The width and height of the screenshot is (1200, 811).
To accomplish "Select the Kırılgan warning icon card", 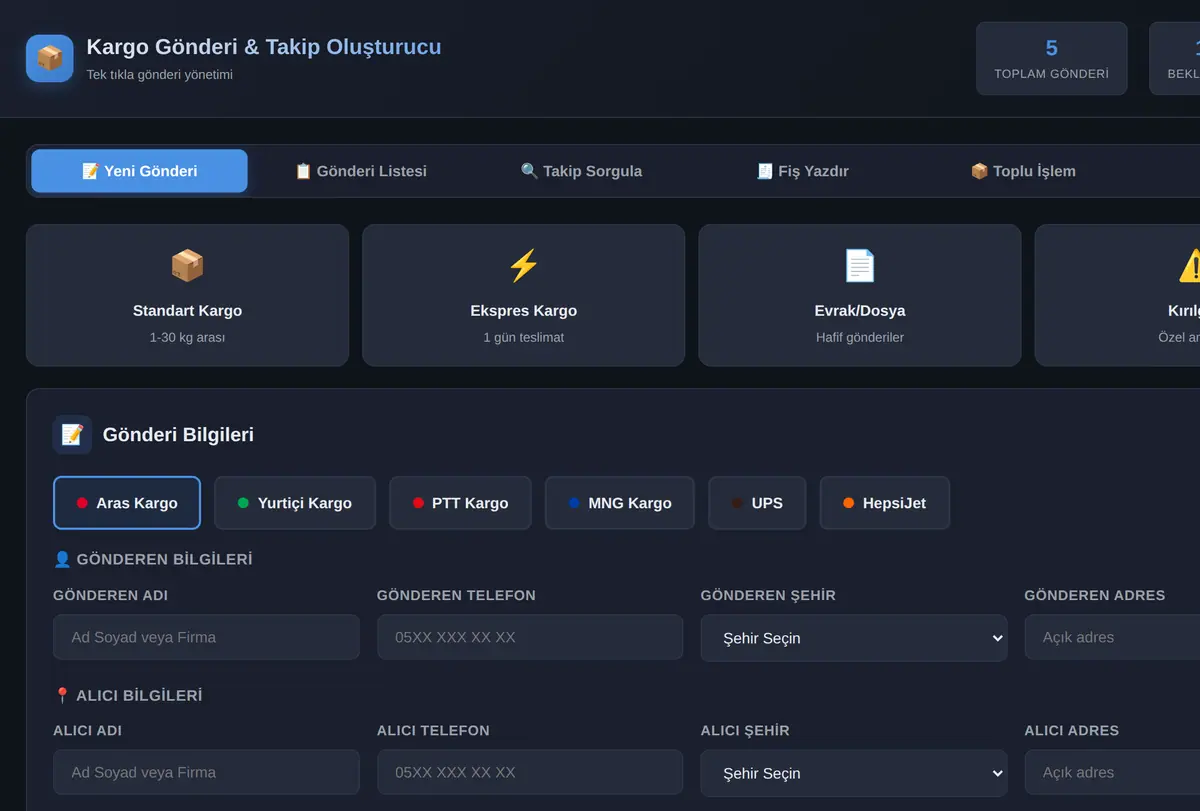I will point(1117,295).
